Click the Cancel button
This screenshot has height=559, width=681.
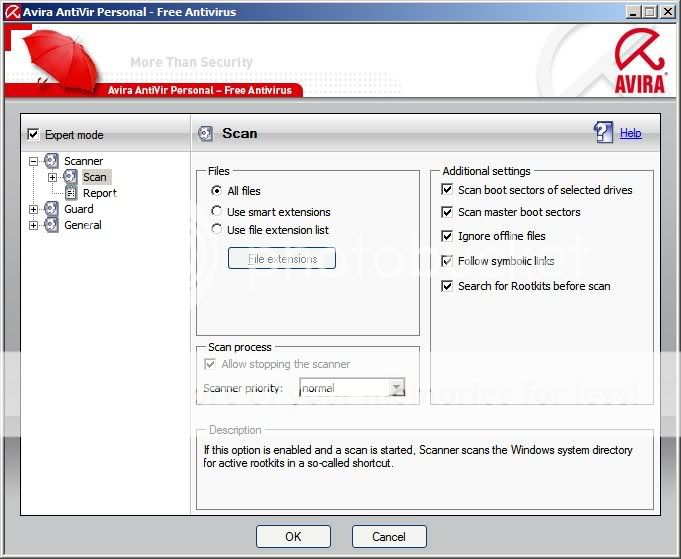[x=389, y=536]
